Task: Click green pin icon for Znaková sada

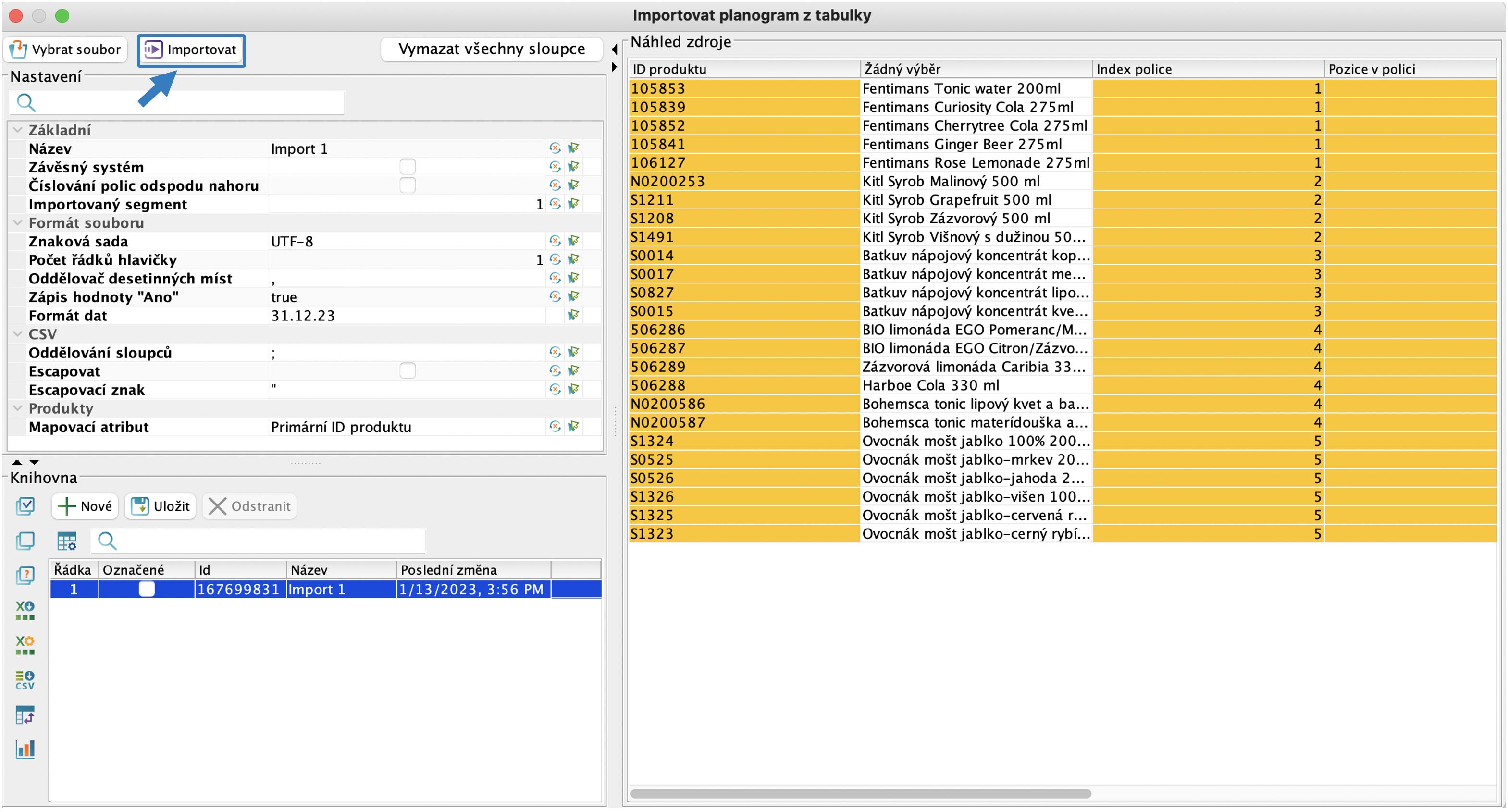Action: (574, 241)
